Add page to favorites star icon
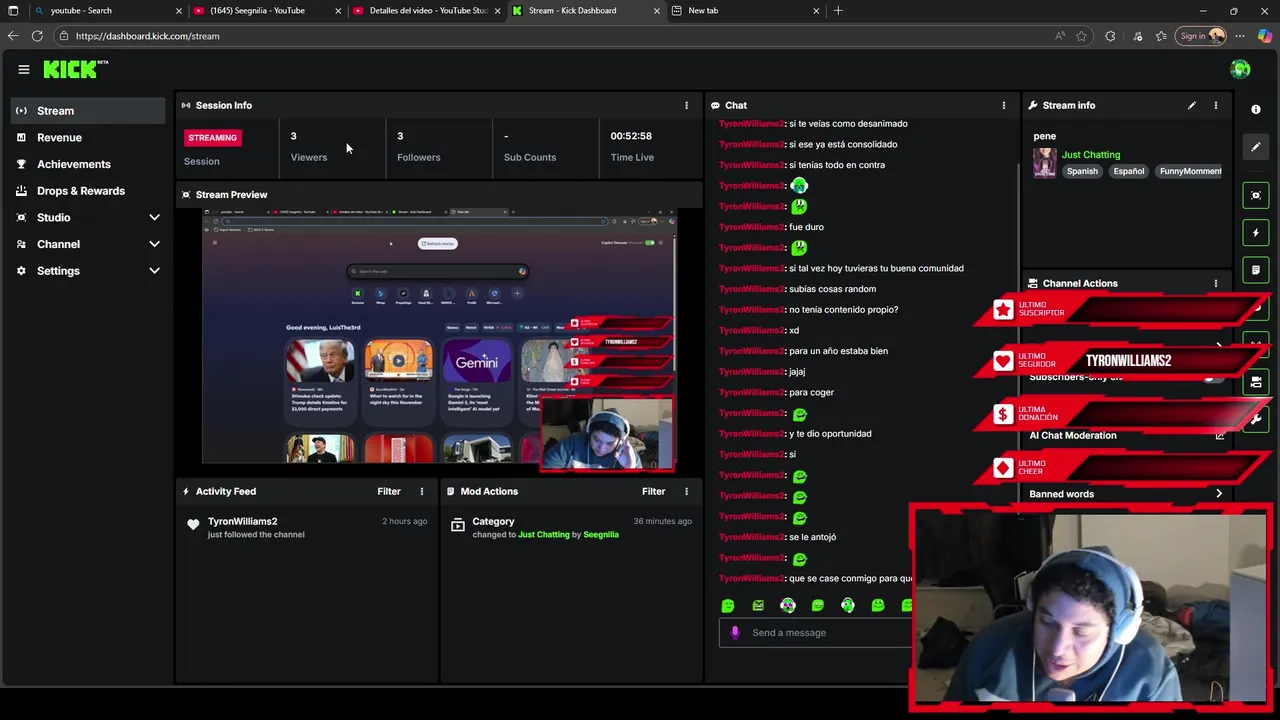The image size is (1280, 720). coord(1081,36)
